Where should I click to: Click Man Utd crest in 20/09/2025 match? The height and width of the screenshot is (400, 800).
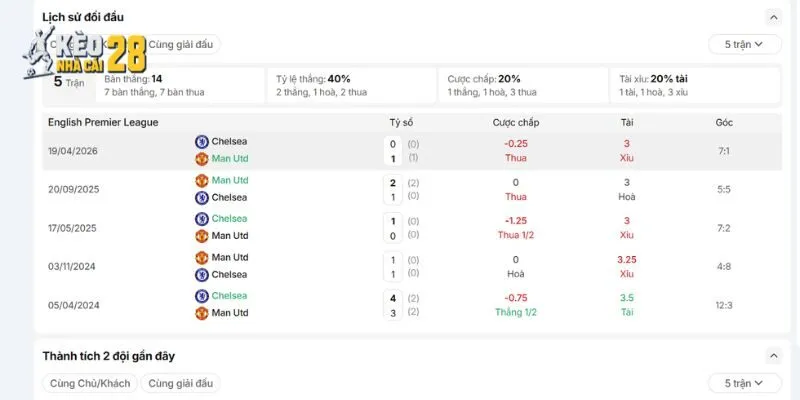[x=202, y=181]
